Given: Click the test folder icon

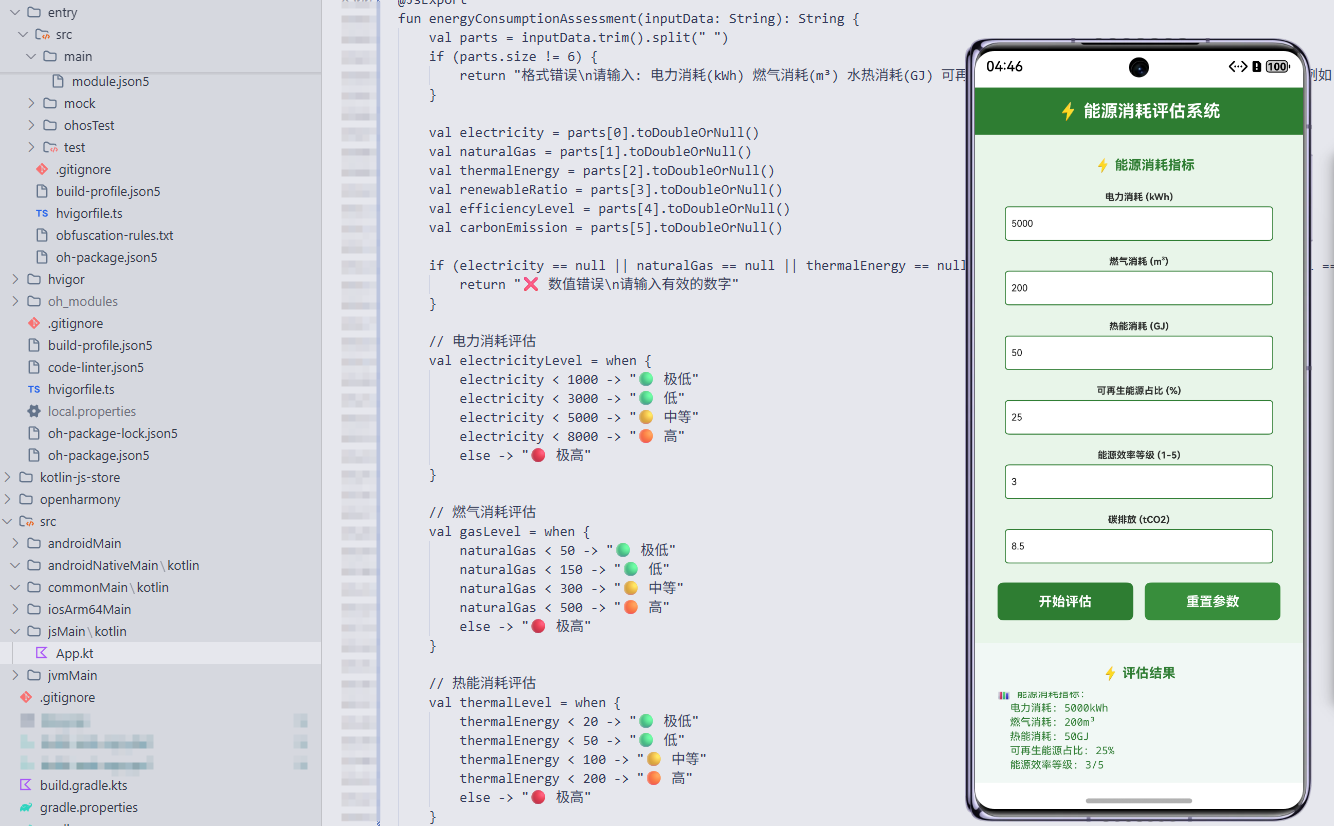Looking at the screenshot, I should (x=50, y=147).
